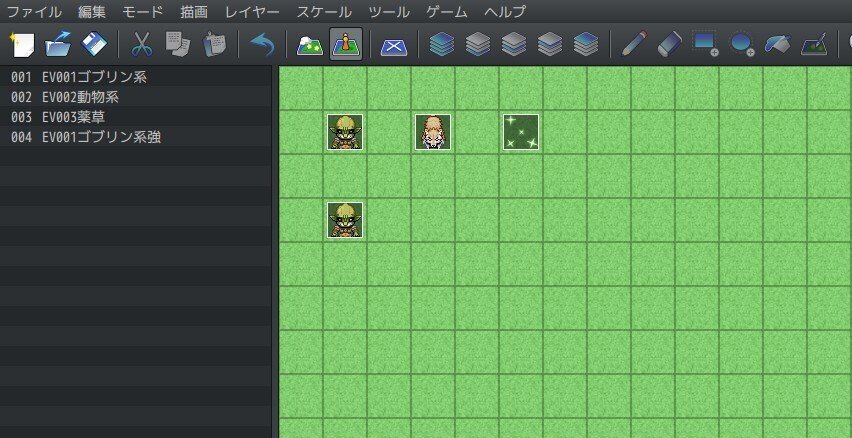This screenshot has height=438, width=852.
Task: Select the second layer stack icon
Action: click(x=478, y=45)
